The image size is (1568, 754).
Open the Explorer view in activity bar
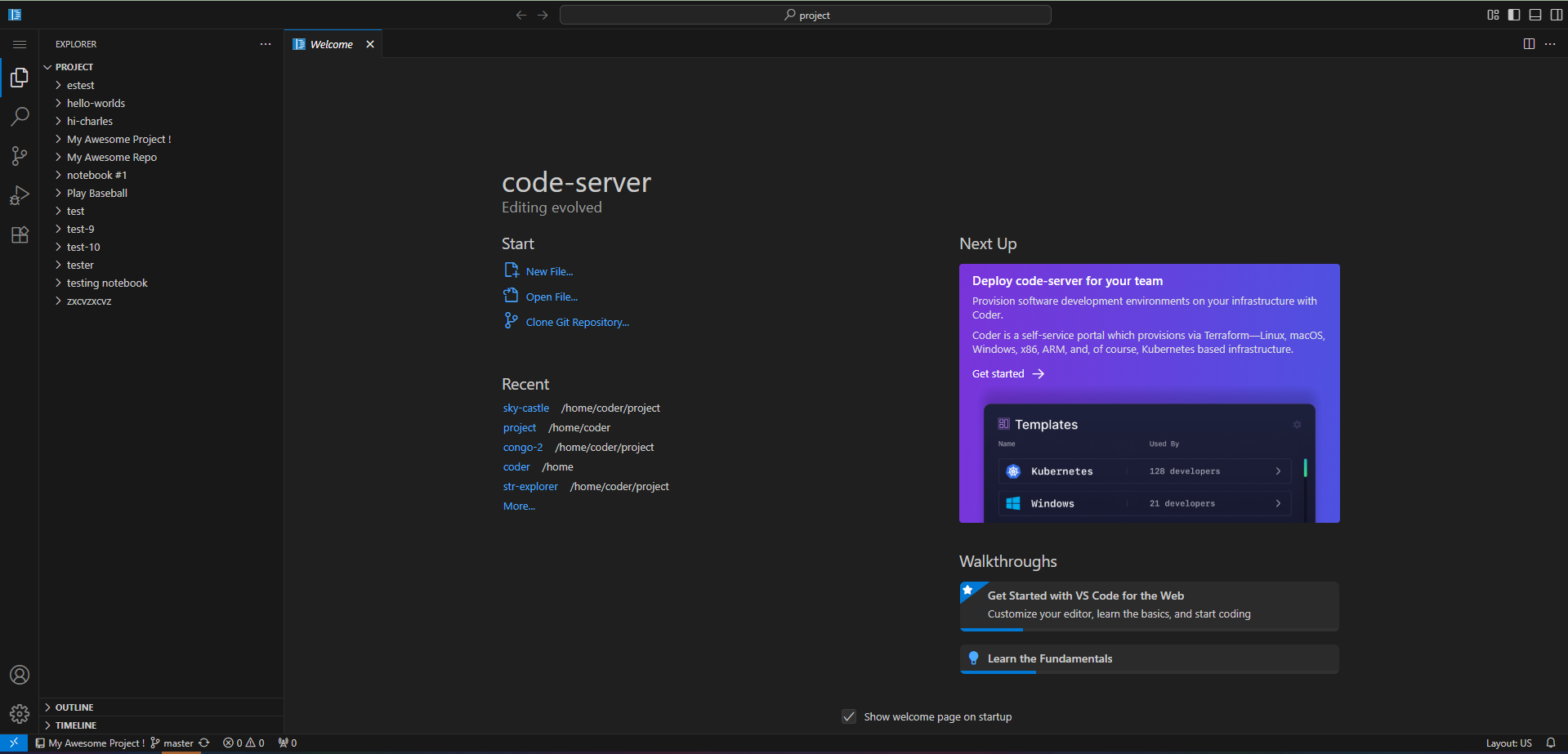(x=20, y=78)
